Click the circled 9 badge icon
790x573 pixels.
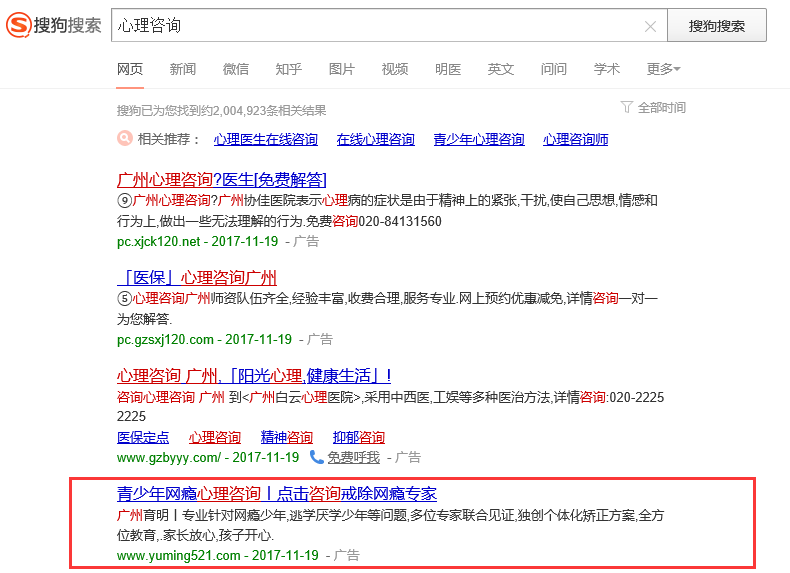pos(124,201)
